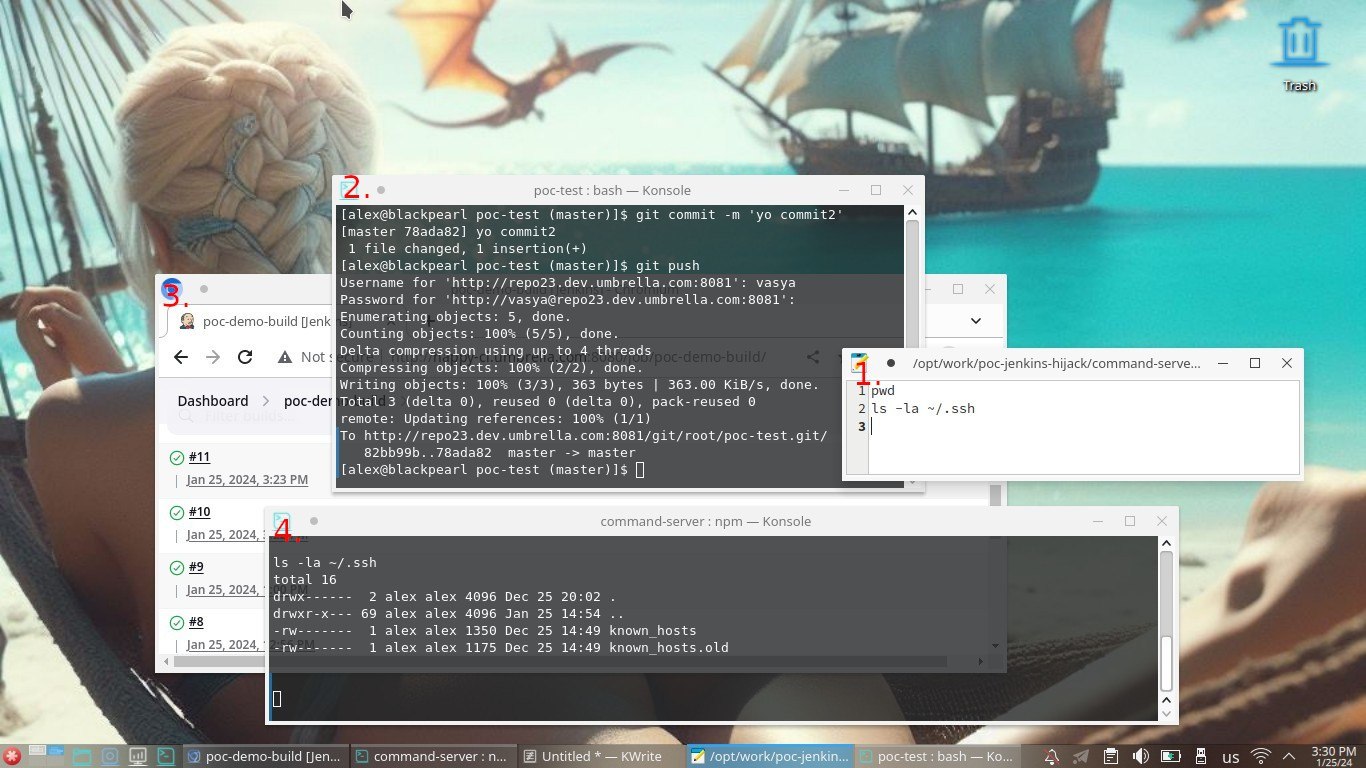Open build #11 link

tap(199, 457)
